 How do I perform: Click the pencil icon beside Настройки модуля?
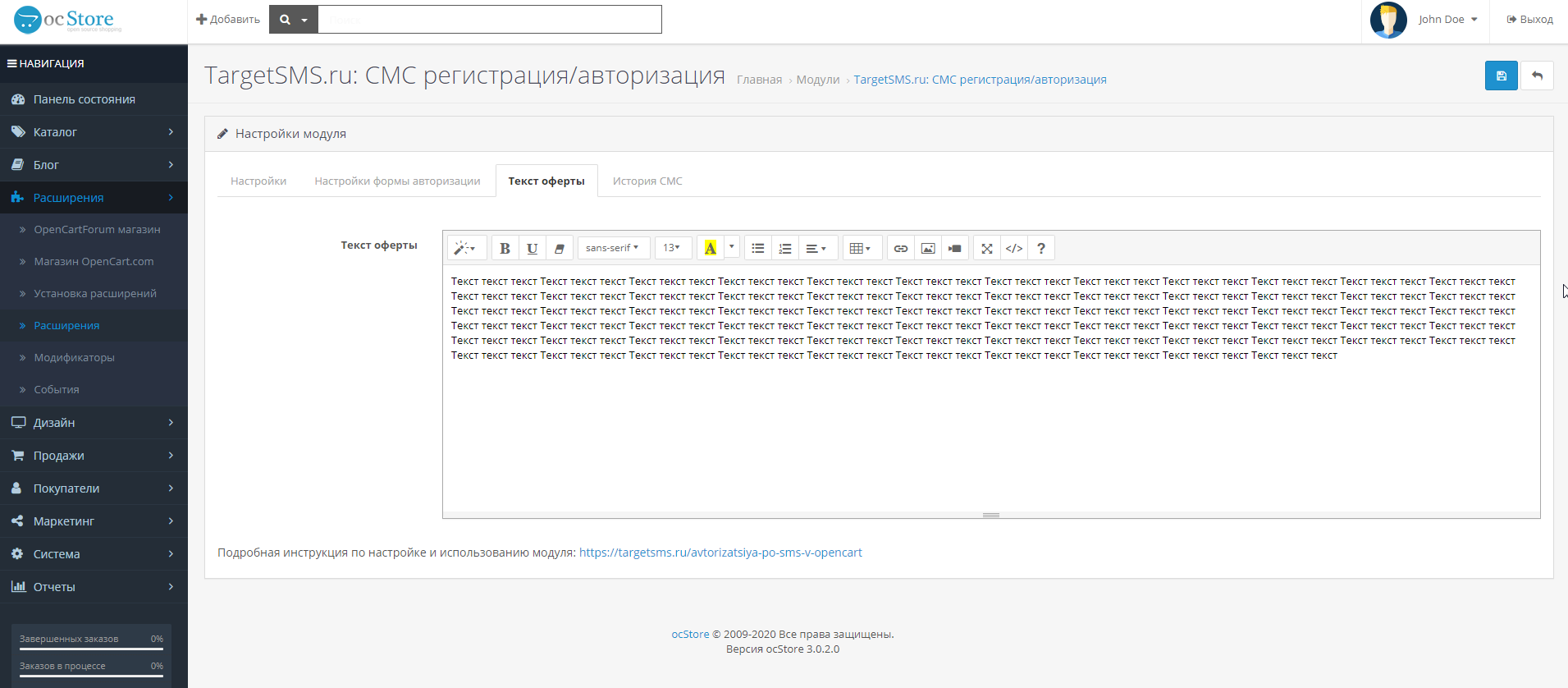point(222,134)
